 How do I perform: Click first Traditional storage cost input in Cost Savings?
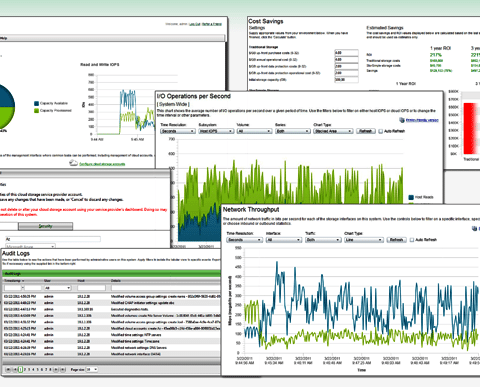click(x=346, y=53)
